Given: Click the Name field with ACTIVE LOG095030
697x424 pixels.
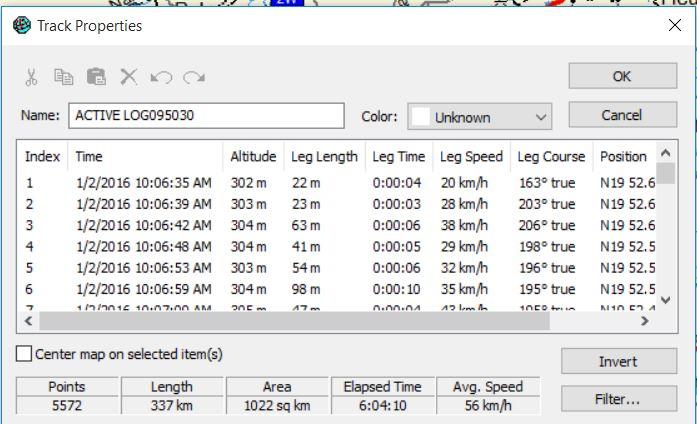Looking at the screenshot, I should pyautogui.click(x=206, y=115).
